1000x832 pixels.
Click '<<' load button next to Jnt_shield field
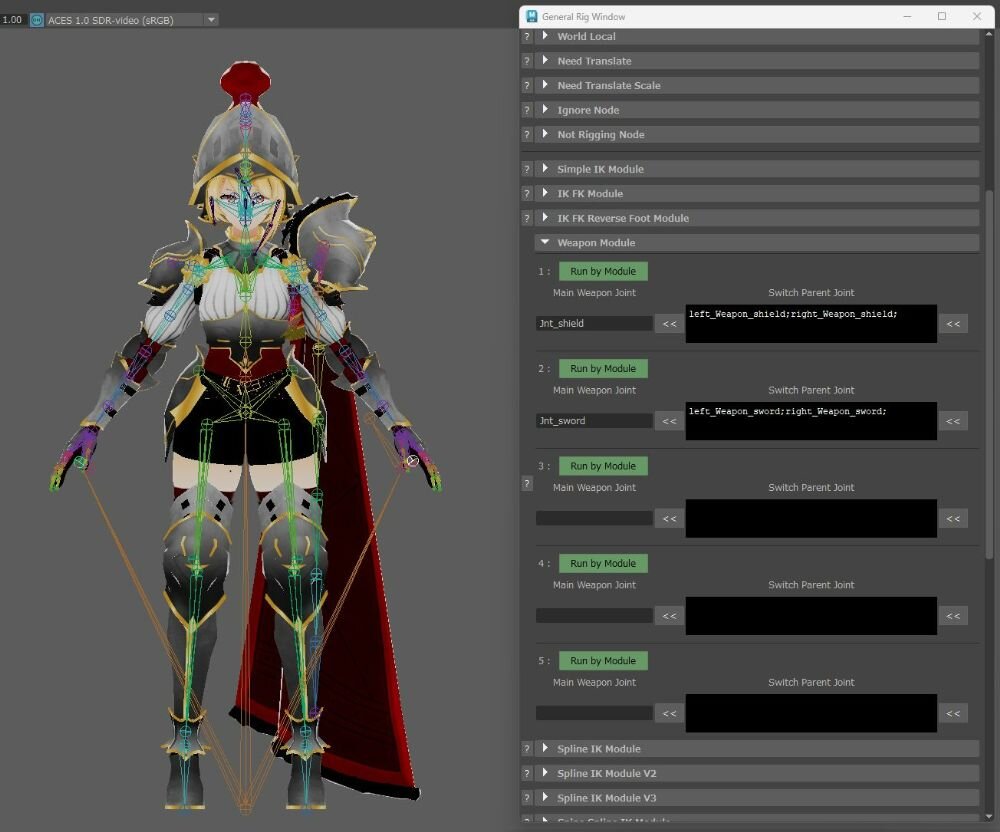click(x=668, y=324)
